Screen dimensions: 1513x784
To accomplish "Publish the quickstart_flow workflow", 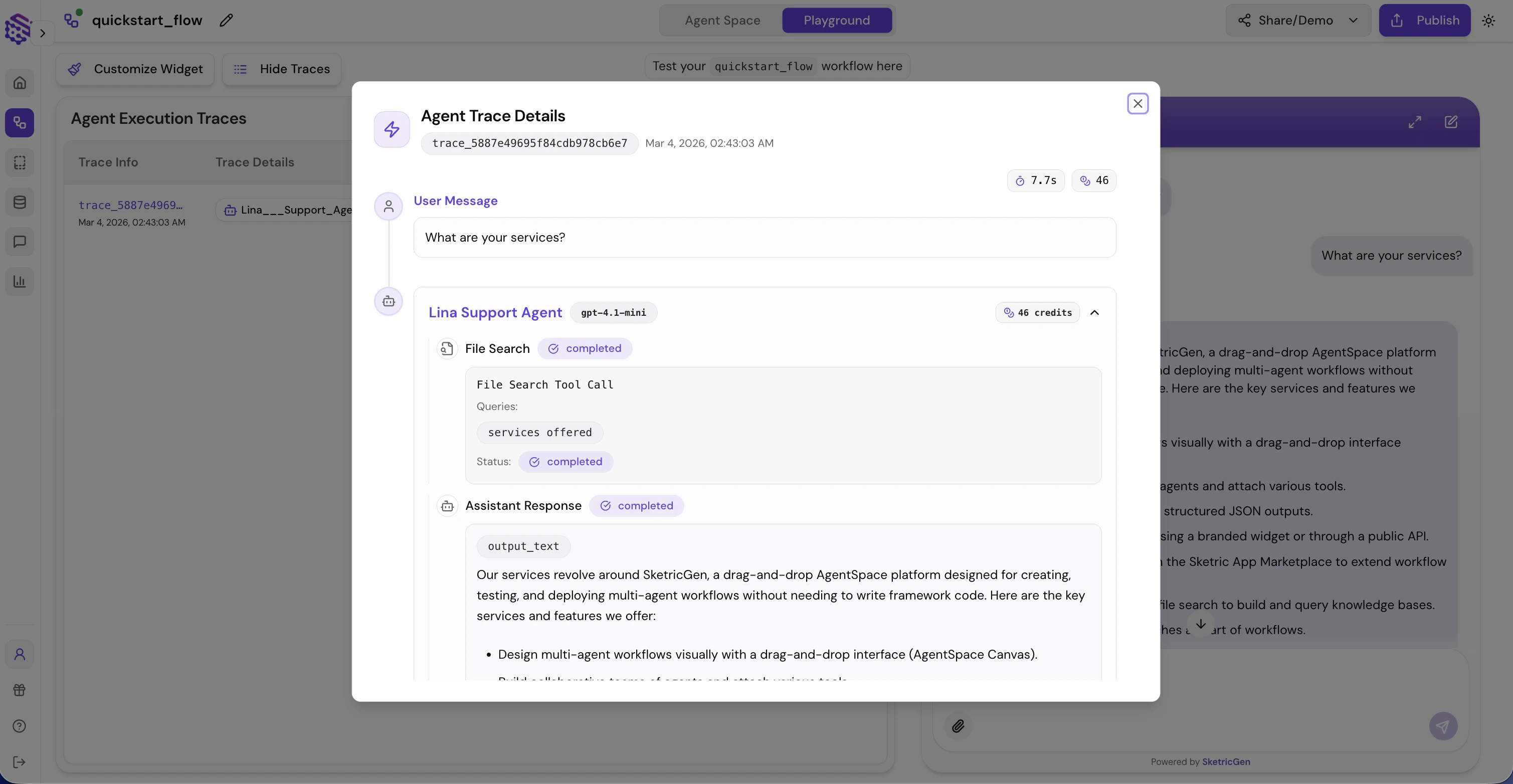I will 1425,20.
